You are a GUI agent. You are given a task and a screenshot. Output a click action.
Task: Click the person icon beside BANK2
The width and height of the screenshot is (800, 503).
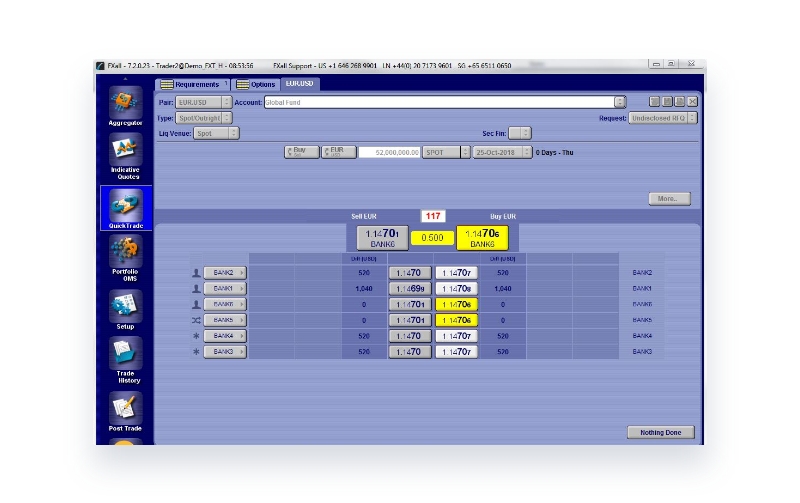pyautogui.click(x=196, y=272)
